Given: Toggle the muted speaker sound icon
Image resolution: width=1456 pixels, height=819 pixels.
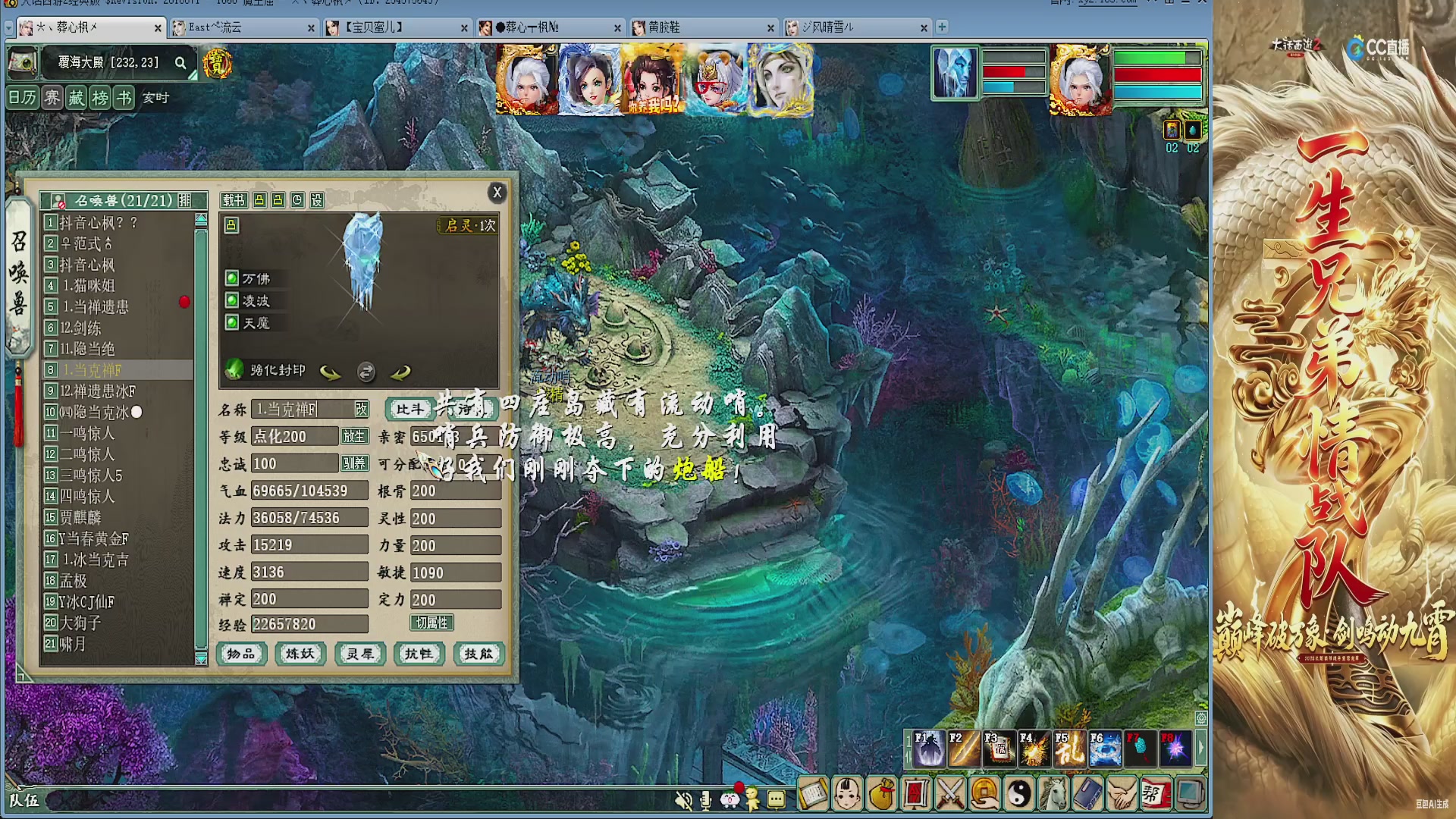Looking at the screenshot, I should (684, 799).
